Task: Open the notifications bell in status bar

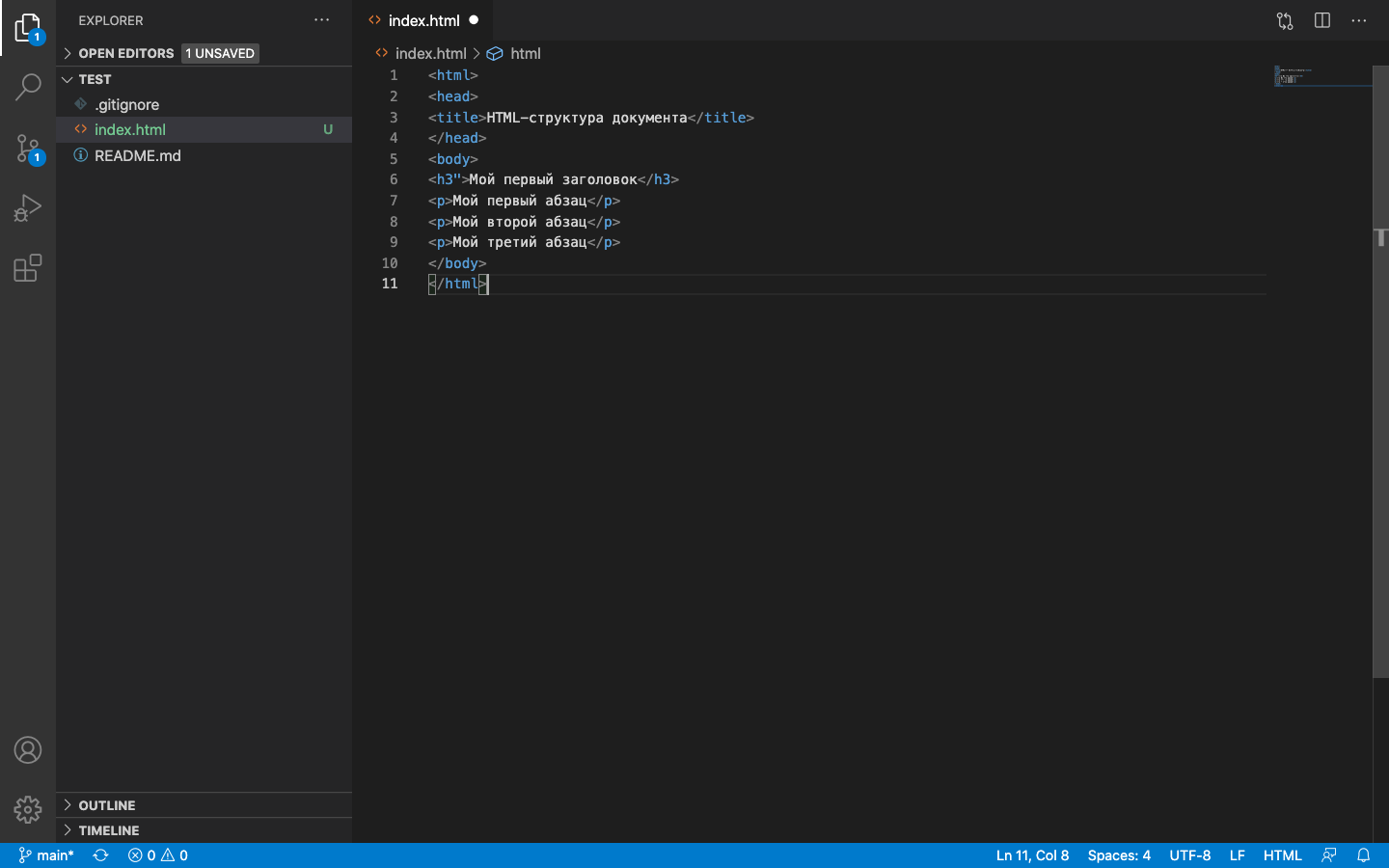Action: pos(1363,855)
